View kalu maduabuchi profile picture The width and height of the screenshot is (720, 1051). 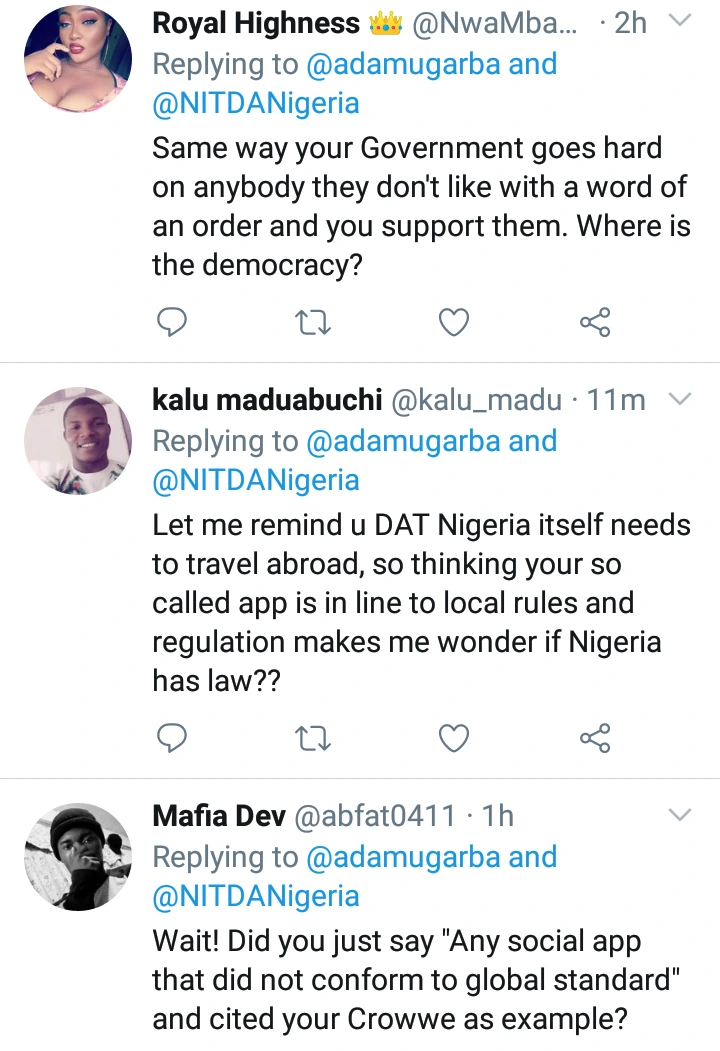coord(77,440)
